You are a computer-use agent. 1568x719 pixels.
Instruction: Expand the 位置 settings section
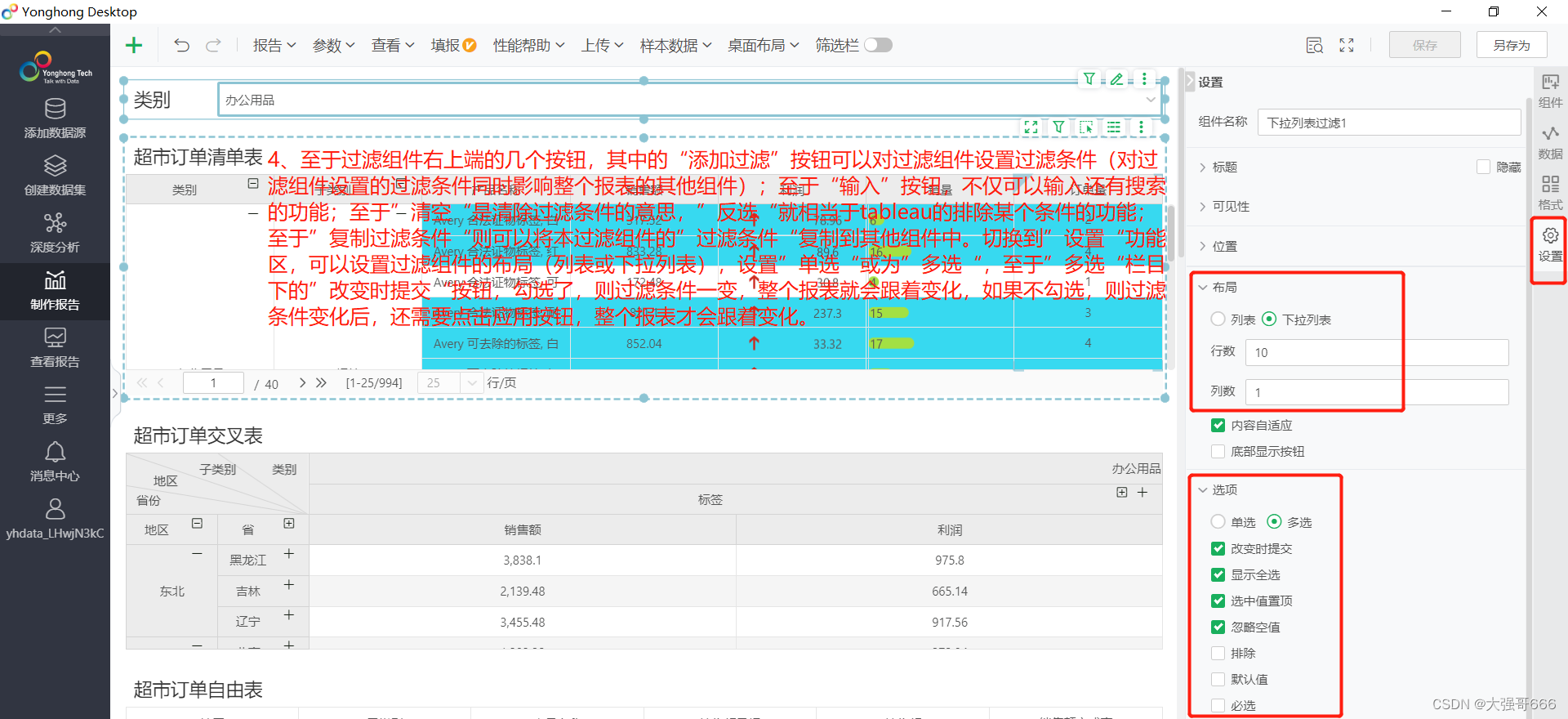(x=1218, y=246)
